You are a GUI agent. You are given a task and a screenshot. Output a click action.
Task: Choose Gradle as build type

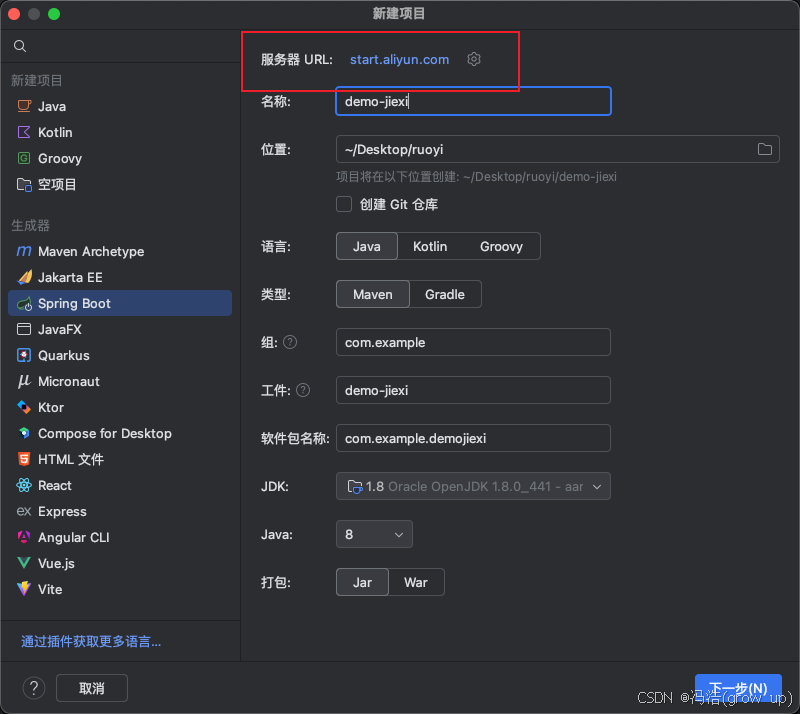[x=445, y=294]
